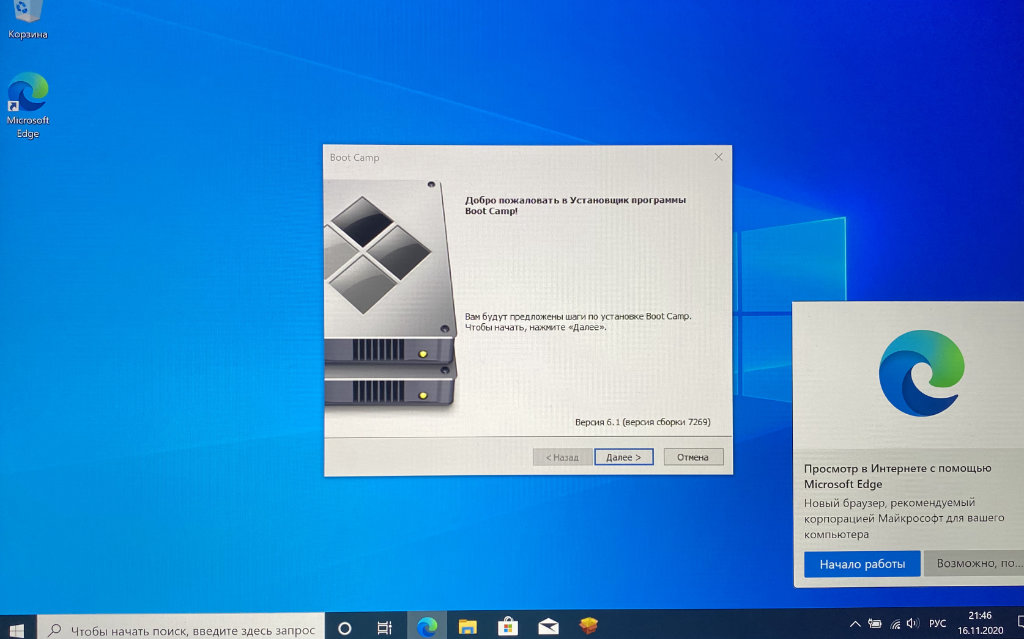This screenshot has height=639, width=1024.
Task: Open the clock and date flyout
Action: tap(981, 623)
